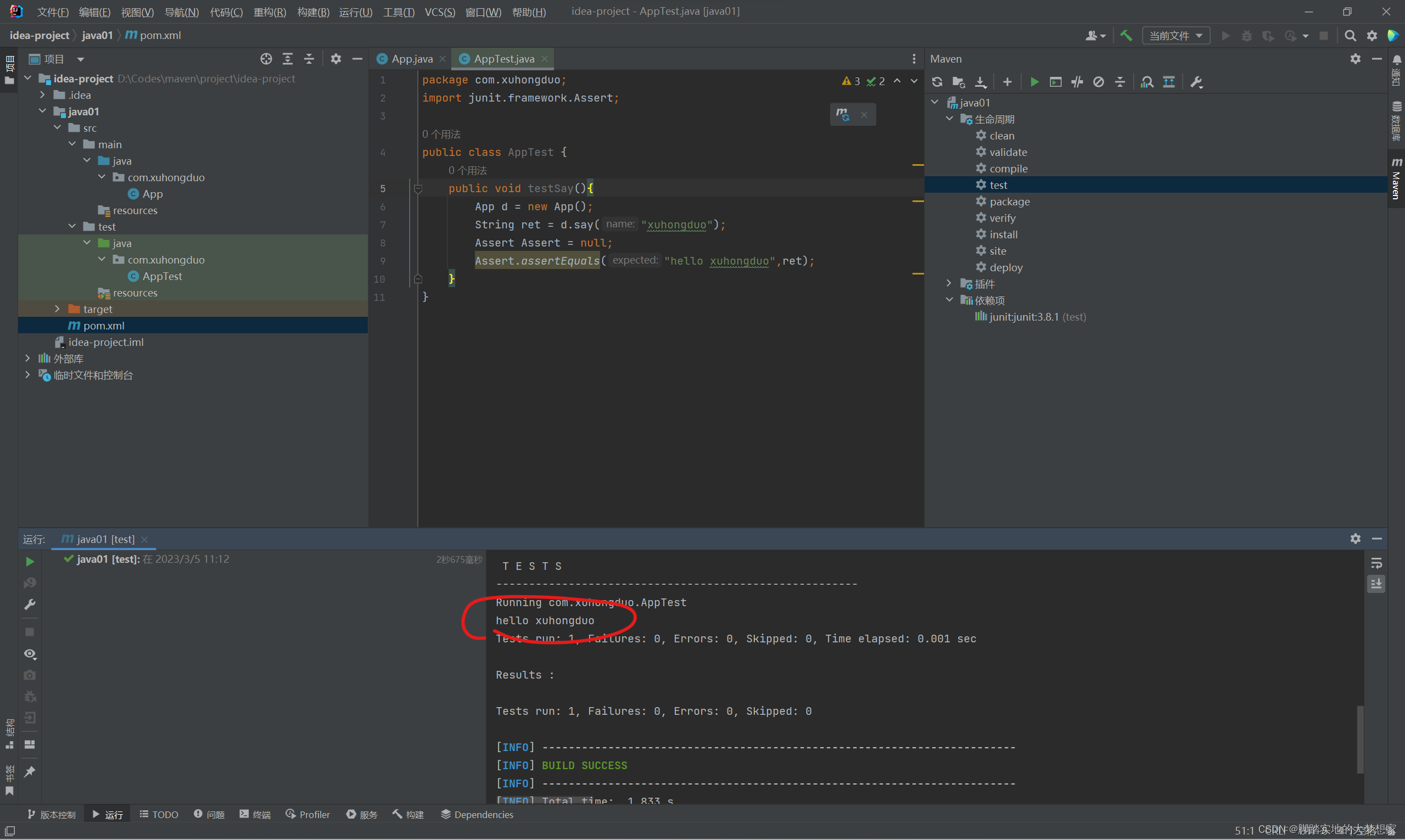Screen dimensions: 1405x840
Task: Hide the Maven panel
Action: [x=1376, y=59]
